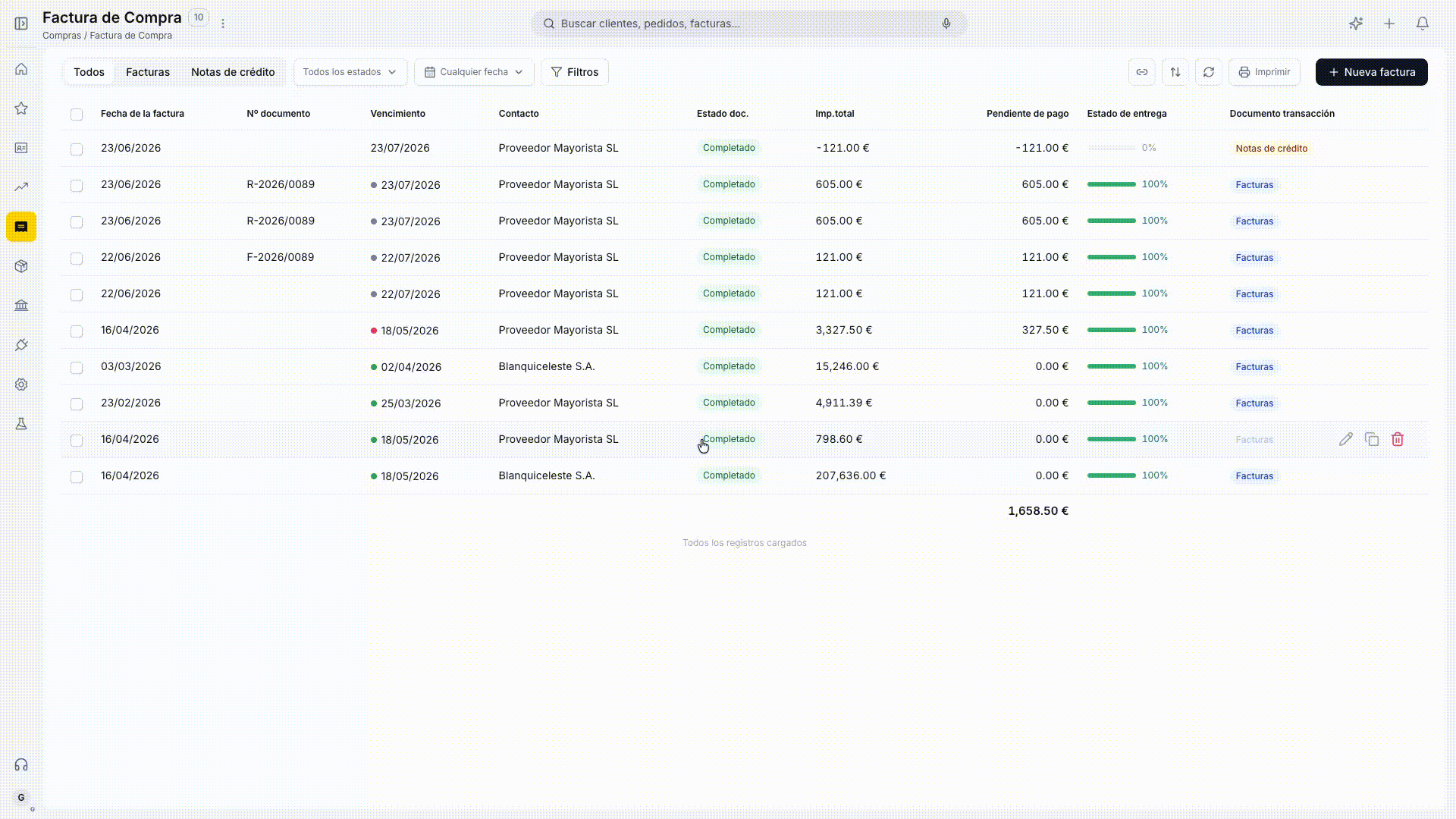Click the sort arrows icon button
Screen dimensions: 1456x819
pos(1175,72)
